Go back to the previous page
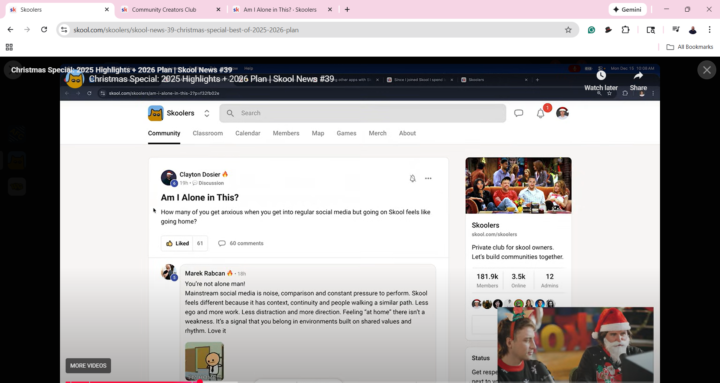 (x=10, y=30)
